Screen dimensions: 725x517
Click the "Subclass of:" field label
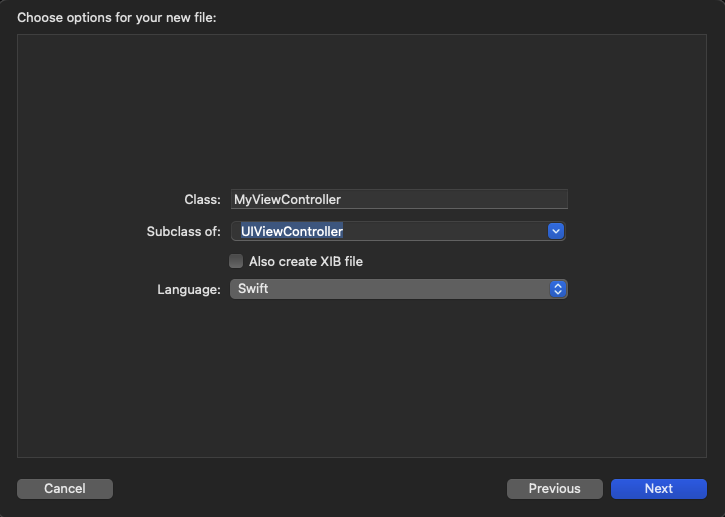[x=184, y=231]
